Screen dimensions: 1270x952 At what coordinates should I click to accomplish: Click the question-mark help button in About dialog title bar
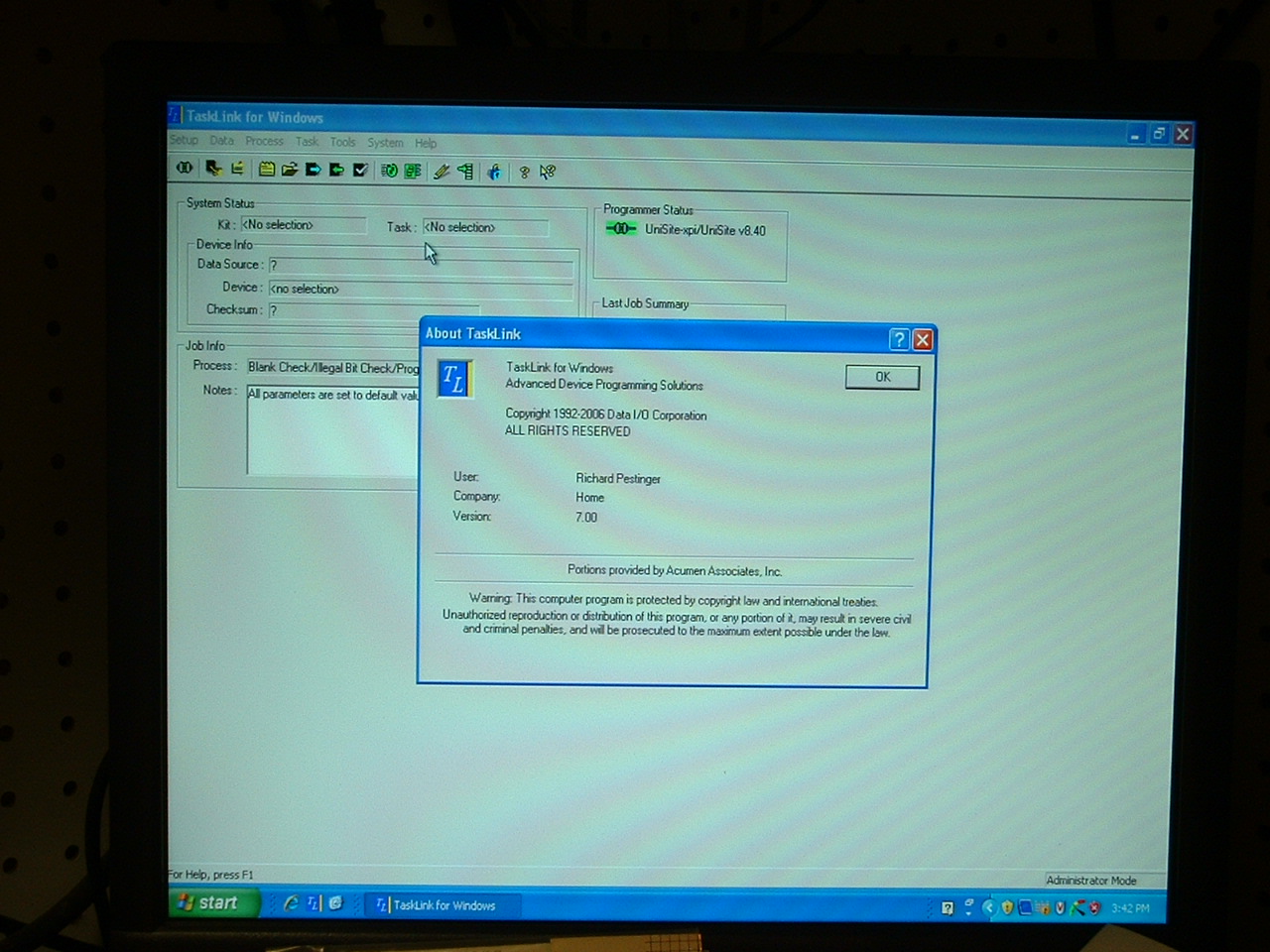tap(899, 340)
